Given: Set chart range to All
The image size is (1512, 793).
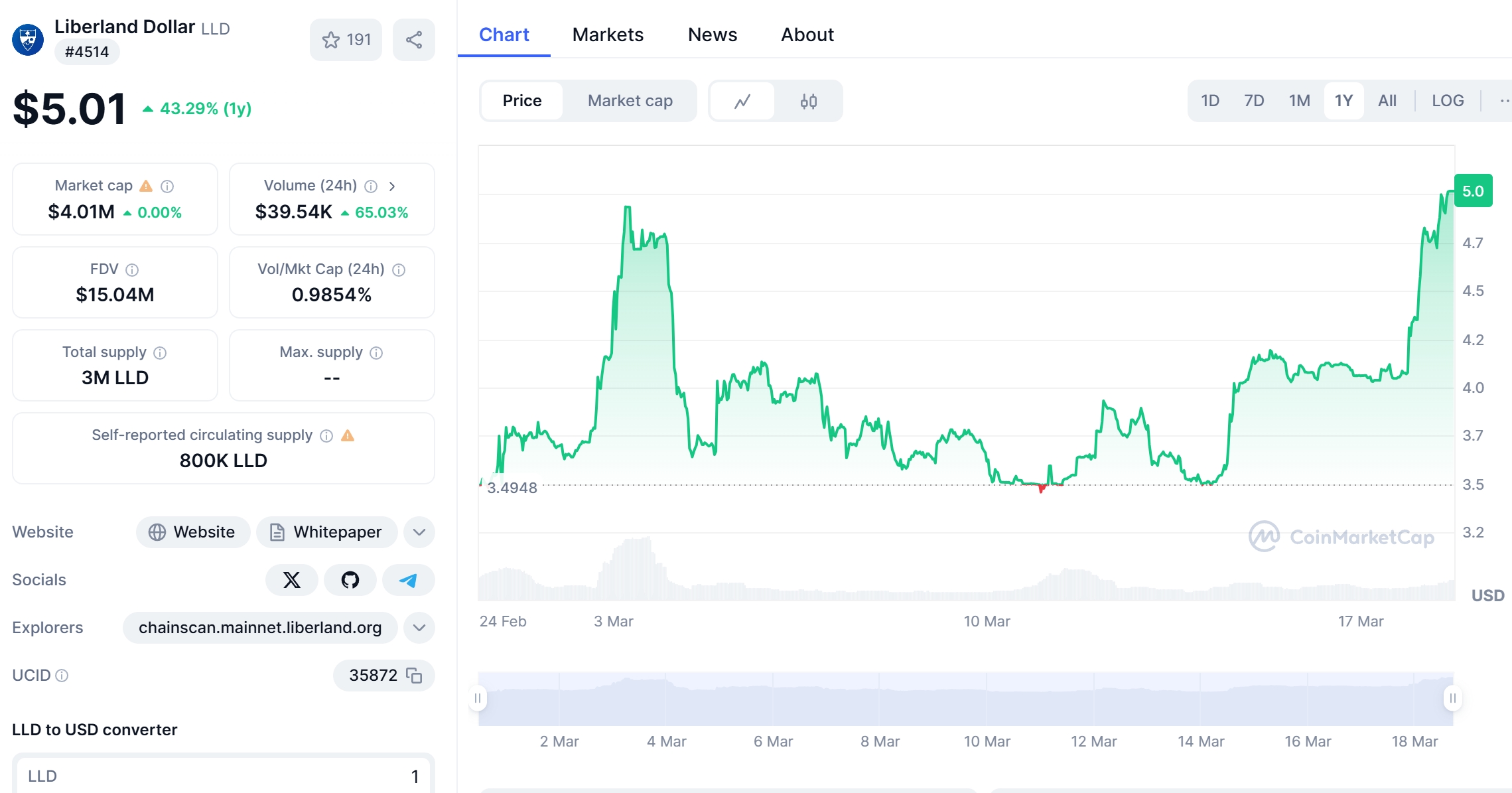Looking at the screenshot, I should [1387, 101].
